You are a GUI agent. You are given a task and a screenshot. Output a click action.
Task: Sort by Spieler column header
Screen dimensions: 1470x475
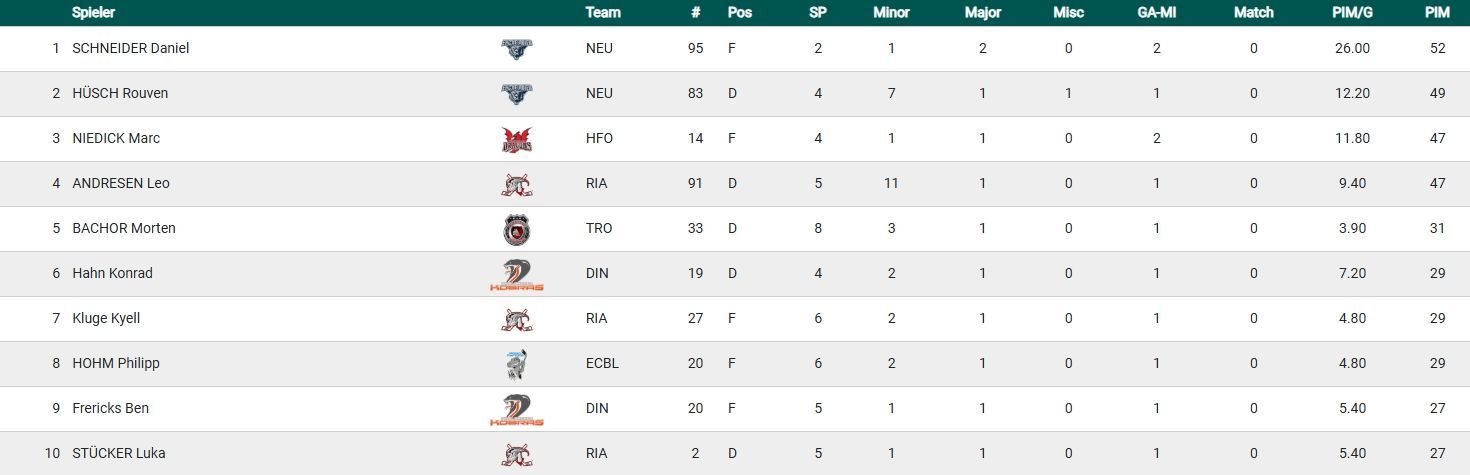93,13
